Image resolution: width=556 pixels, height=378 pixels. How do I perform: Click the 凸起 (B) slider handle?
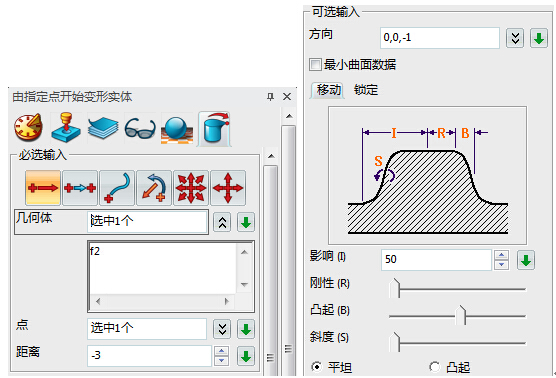[x=461, y=315]
